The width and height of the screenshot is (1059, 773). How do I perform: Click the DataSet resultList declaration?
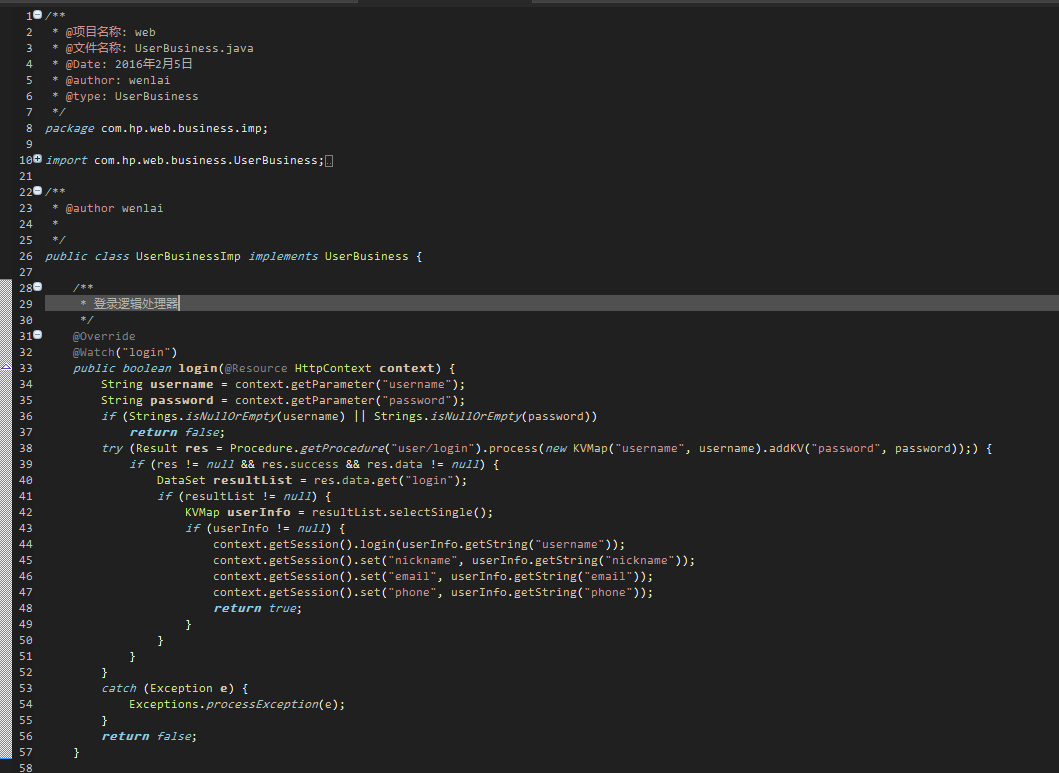click(x=224, y=480)
